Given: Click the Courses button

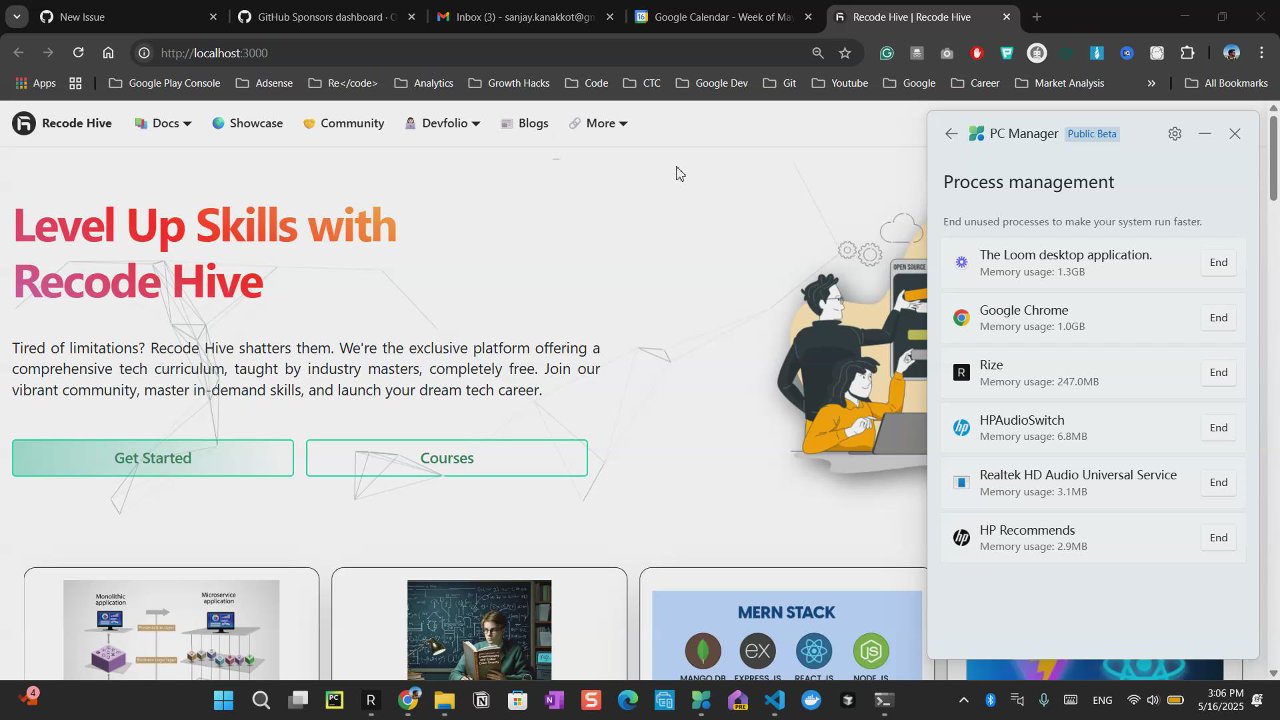Looking at the screenshot, I should pyautogui.click(x=447, y=458).
